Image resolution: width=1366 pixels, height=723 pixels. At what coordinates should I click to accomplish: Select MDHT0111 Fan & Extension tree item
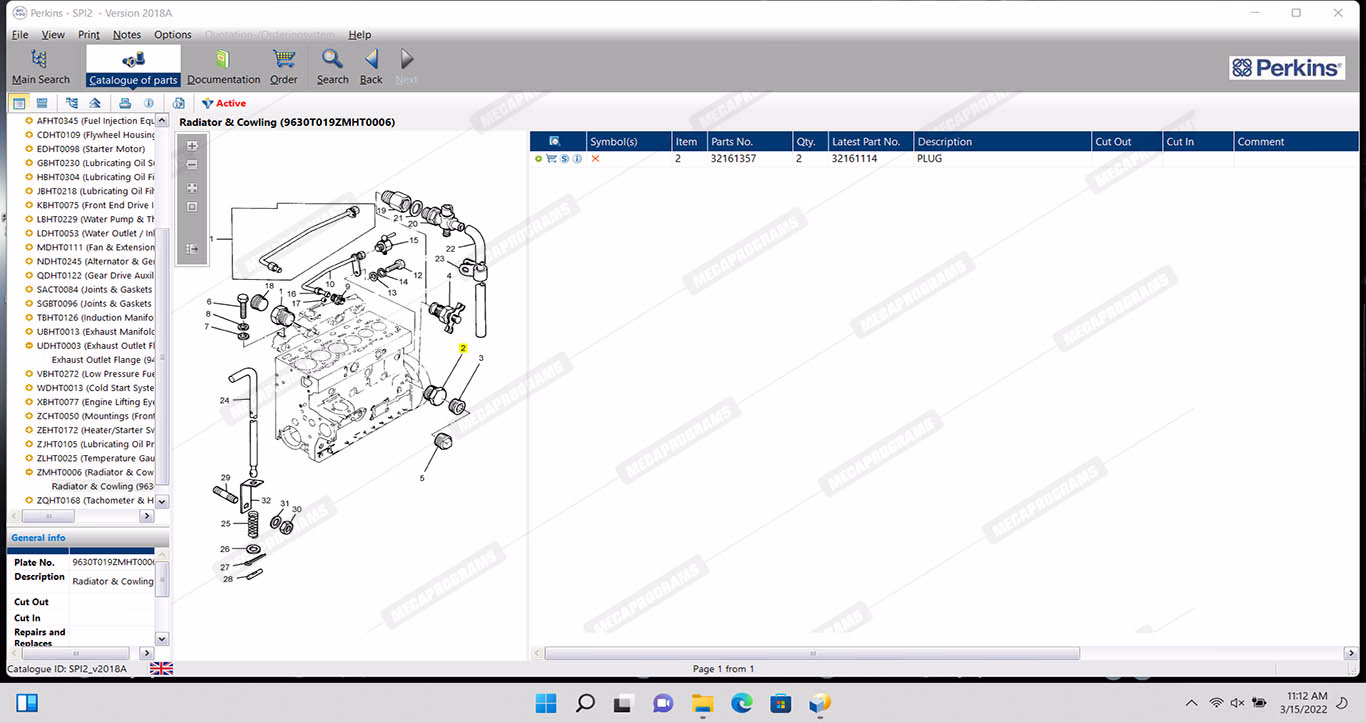tap(96, 247)
